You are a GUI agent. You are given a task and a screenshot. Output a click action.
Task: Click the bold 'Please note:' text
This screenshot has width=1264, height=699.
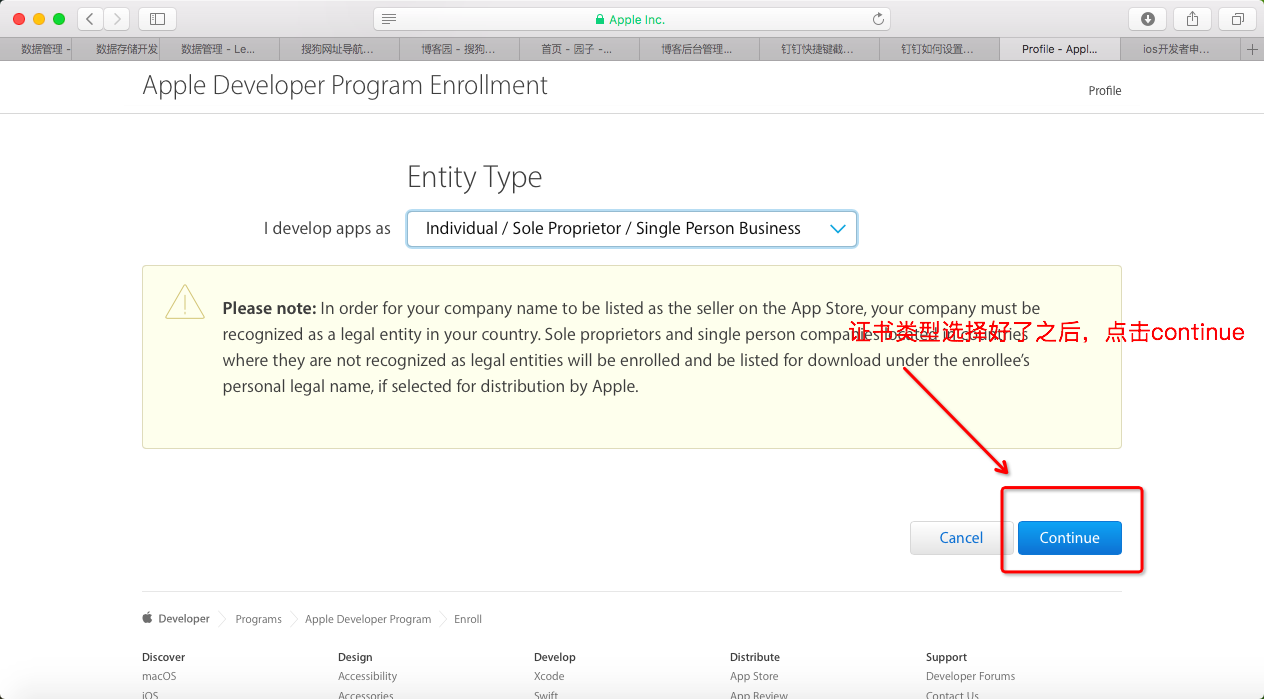tap(269, 308)
